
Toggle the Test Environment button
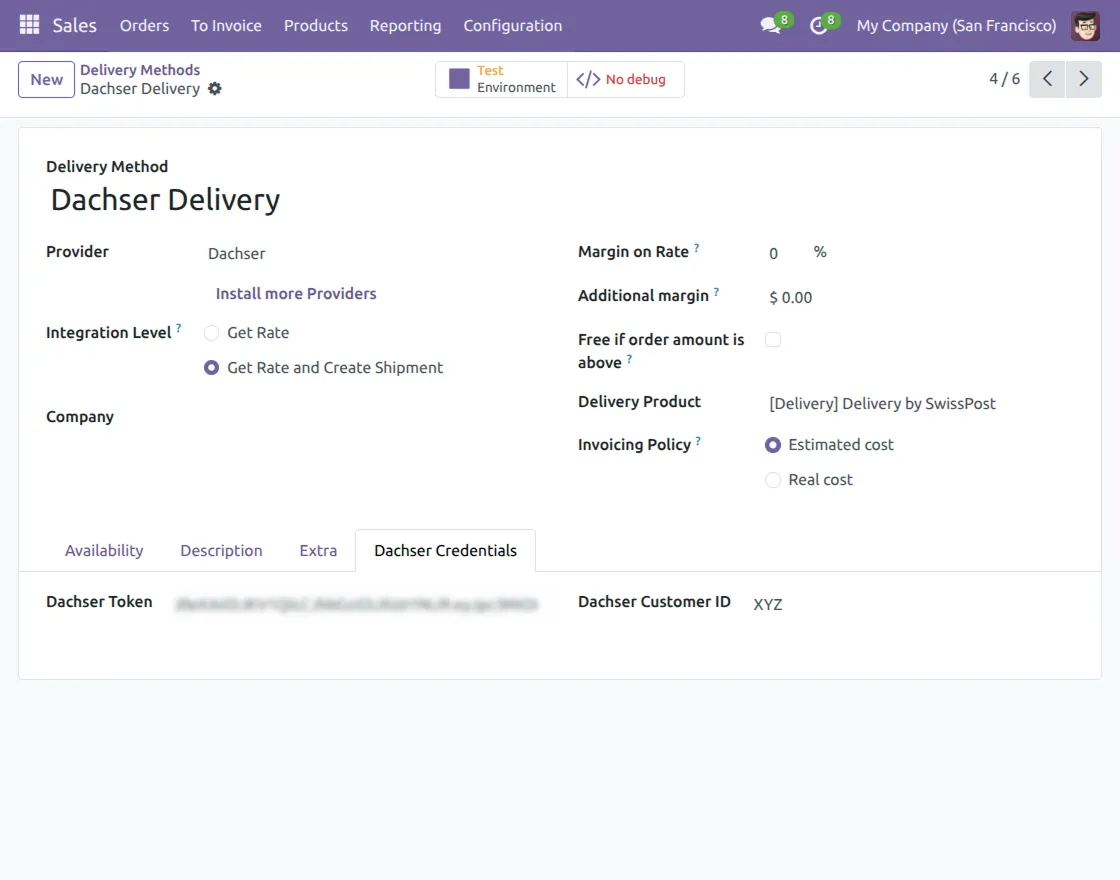tap(501, 79)
